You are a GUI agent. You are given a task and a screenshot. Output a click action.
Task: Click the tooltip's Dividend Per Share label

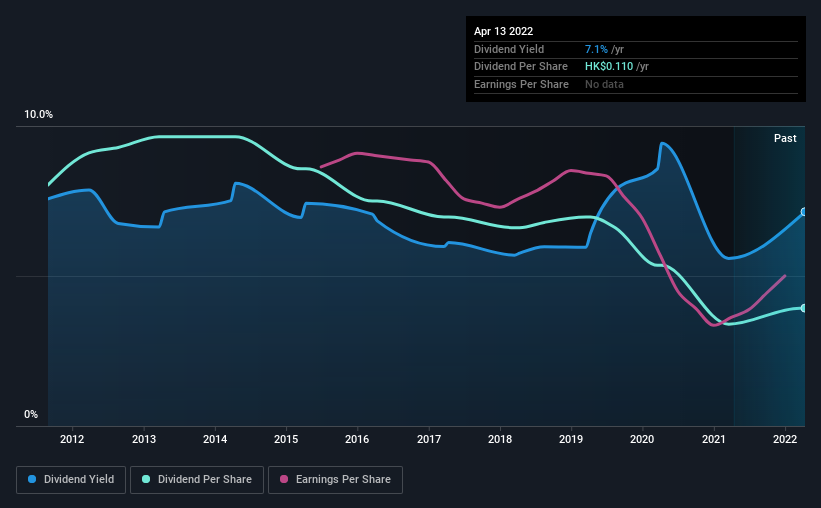click(x=521, y=67)
